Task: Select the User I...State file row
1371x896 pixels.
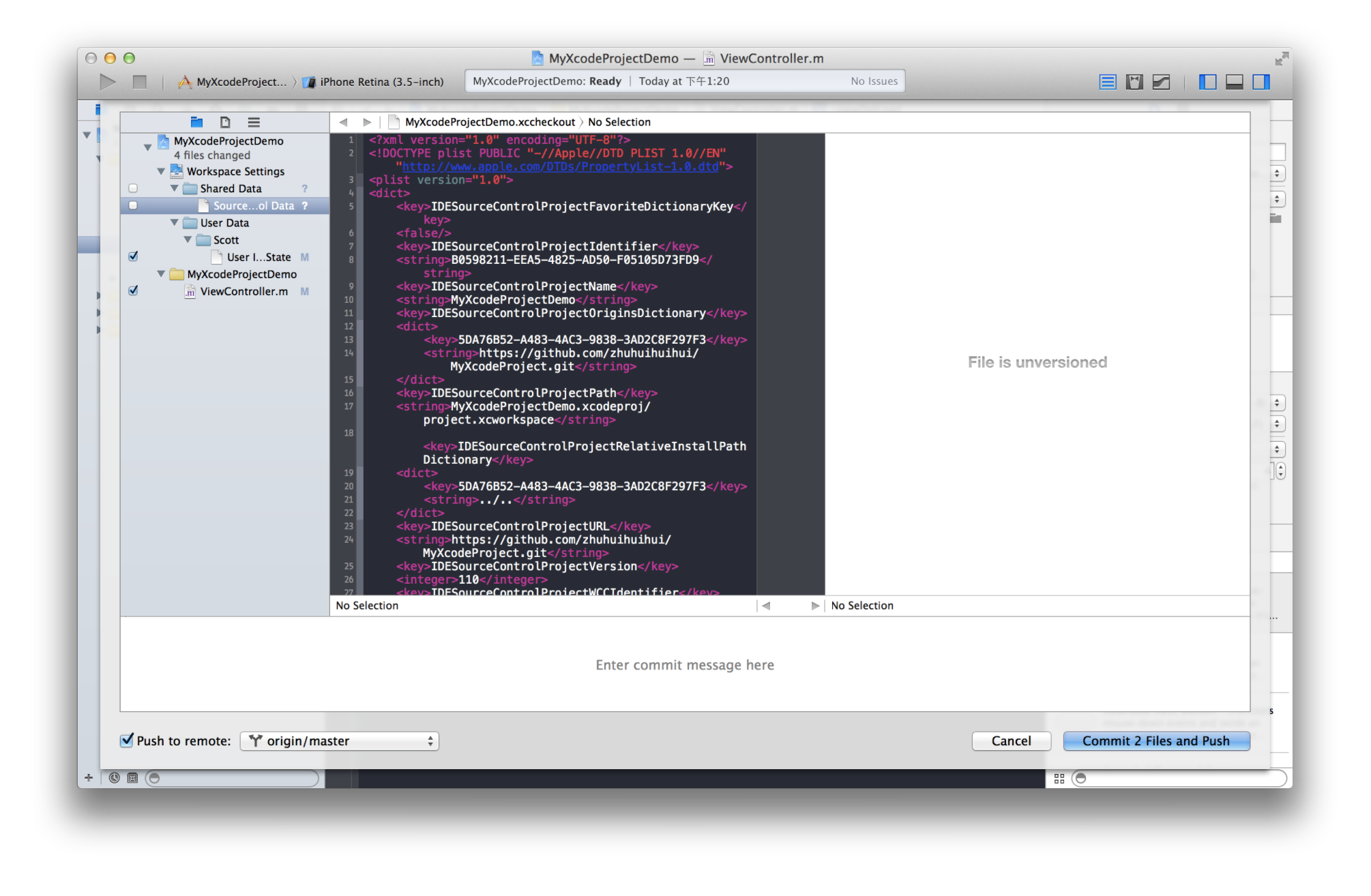Action: click(225, 257)
